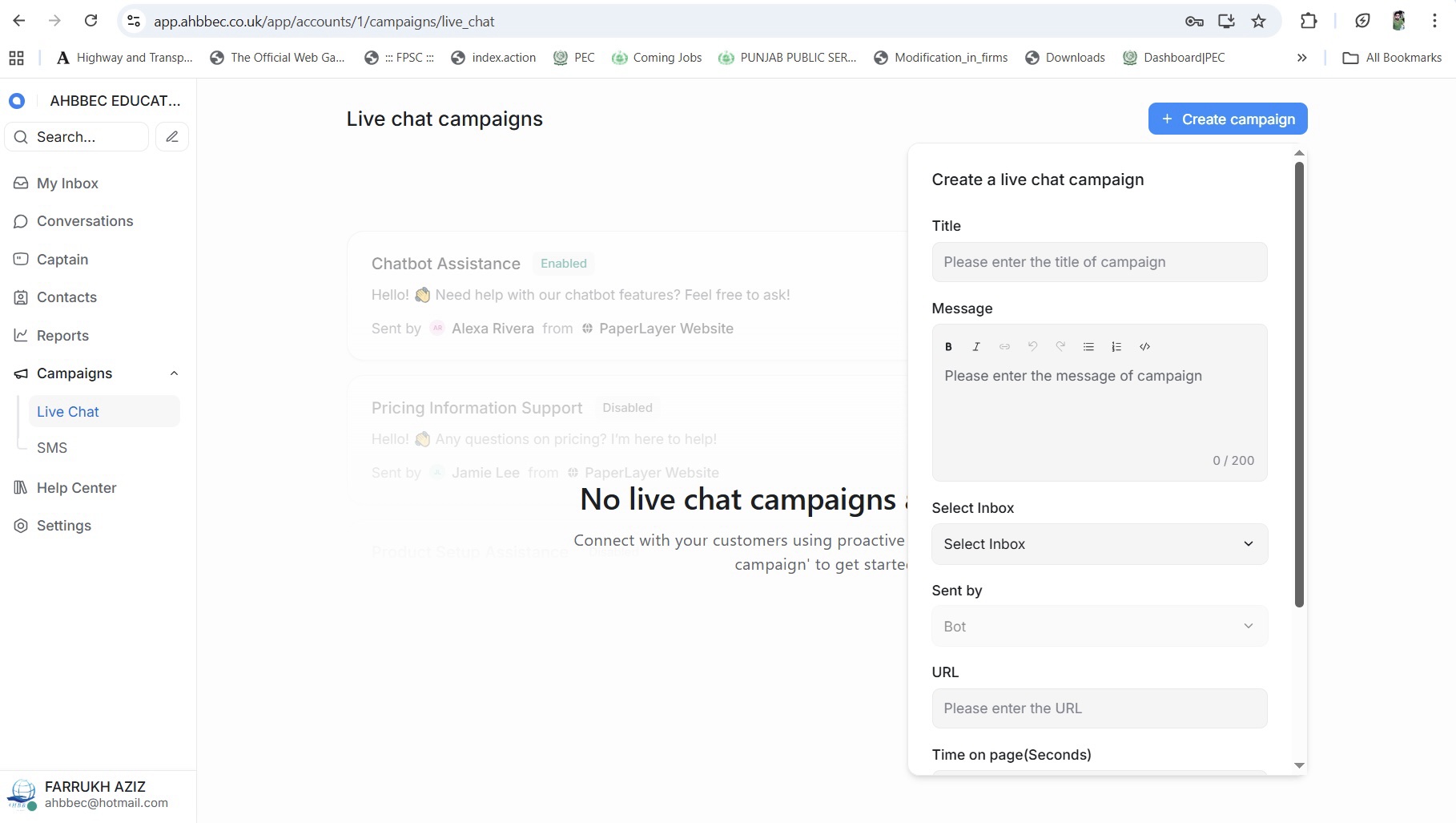Screen dimensions: 1456x823
Task: Click the Create campaign button
Action: pyautogui.click(x=1227, y=119)
